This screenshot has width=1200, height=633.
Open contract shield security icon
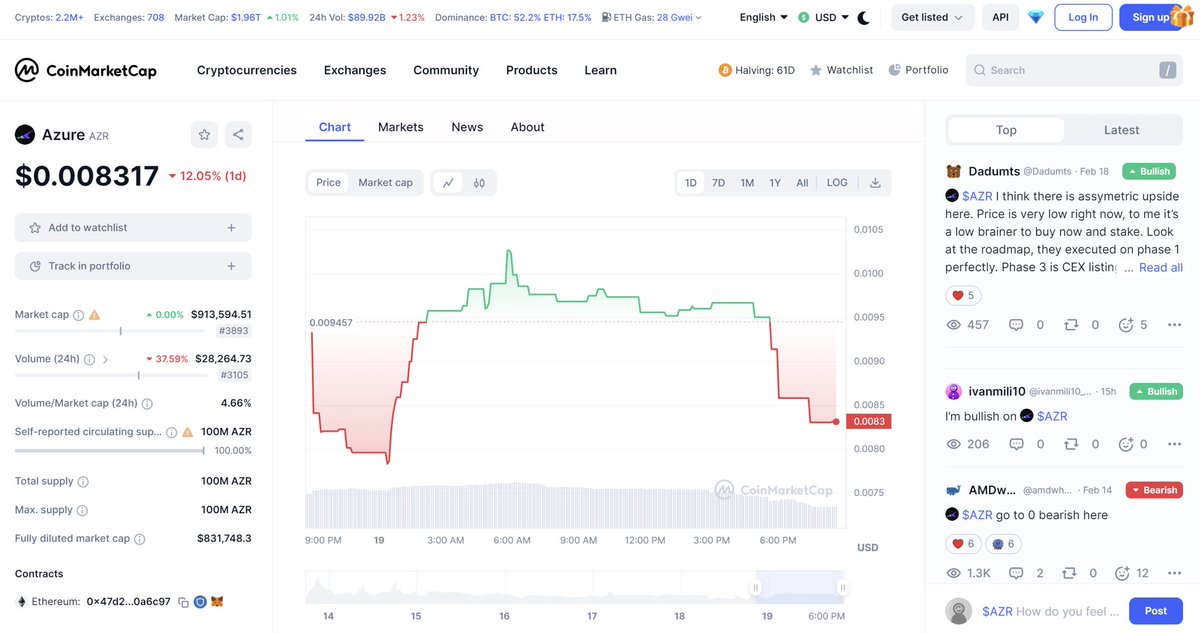coord(200,602)
